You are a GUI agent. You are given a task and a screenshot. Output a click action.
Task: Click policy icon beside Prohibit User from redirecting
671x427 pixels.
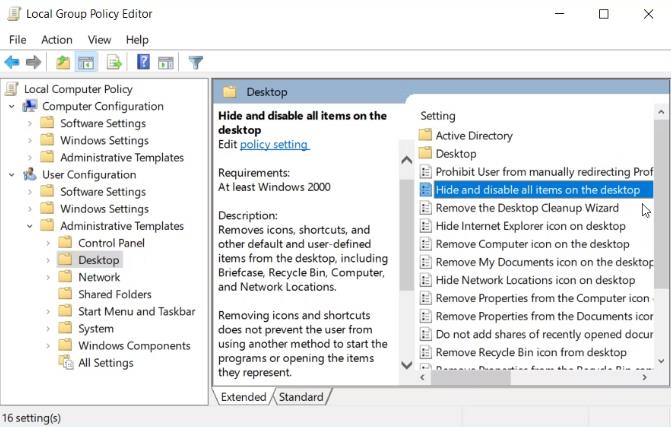click(x=425, y=172)
